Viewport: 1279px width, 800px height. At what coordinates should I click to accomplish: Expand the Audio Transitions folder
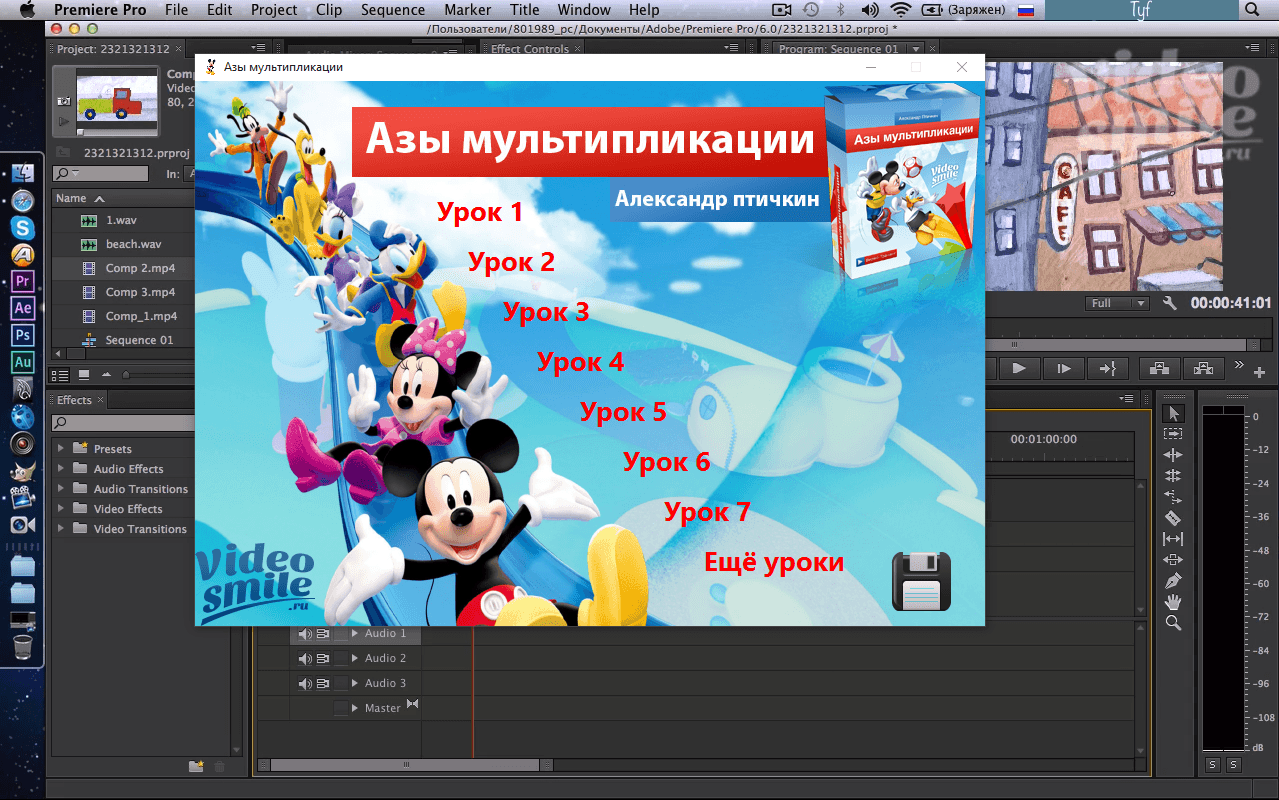(61, 489)
